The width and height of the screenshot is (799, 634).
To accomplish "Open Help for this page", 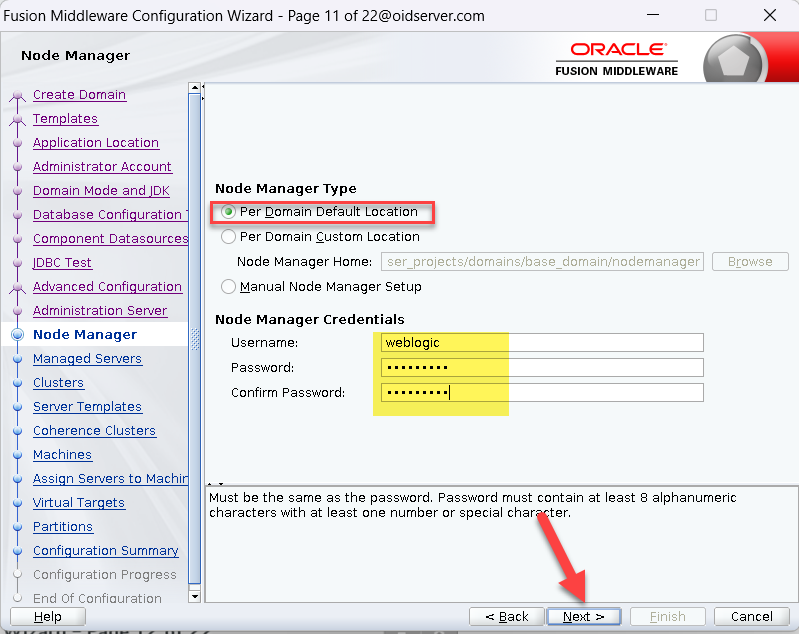I will coord(47,617).
